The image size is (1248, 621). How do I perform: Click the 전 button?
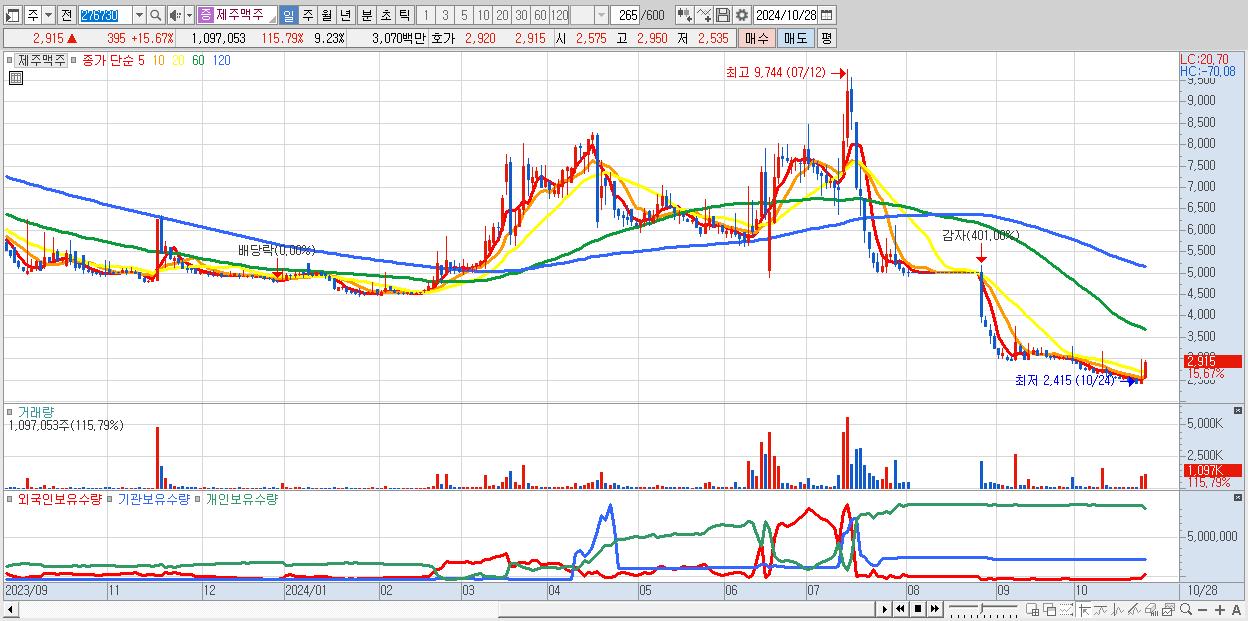coord(67,15)
